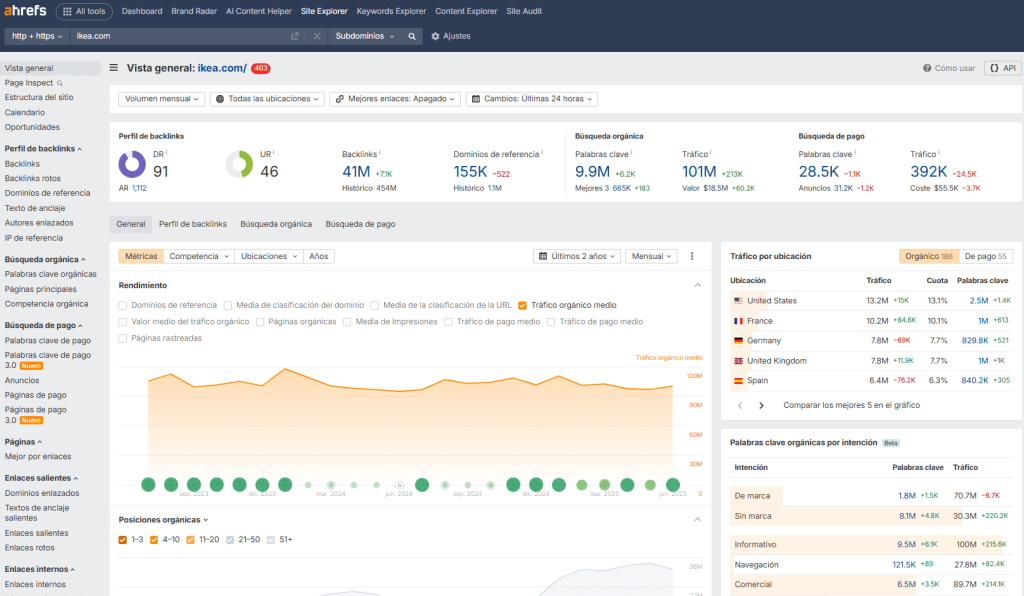Enable Páginas orgánicas checkbox

coord(260,322)
